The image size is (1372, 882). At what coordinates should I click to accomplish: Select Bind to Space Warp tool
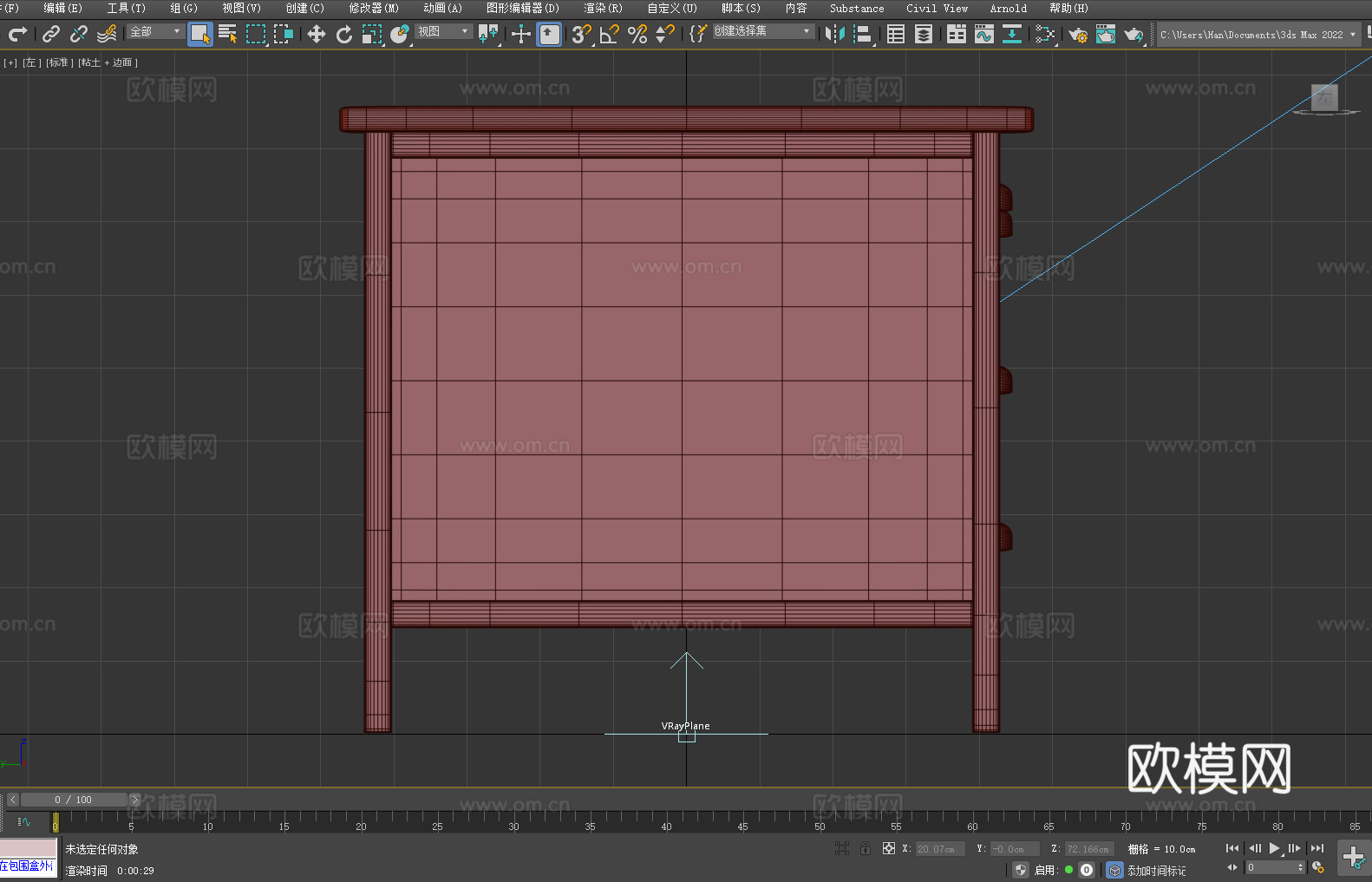(x=107, y=34)
